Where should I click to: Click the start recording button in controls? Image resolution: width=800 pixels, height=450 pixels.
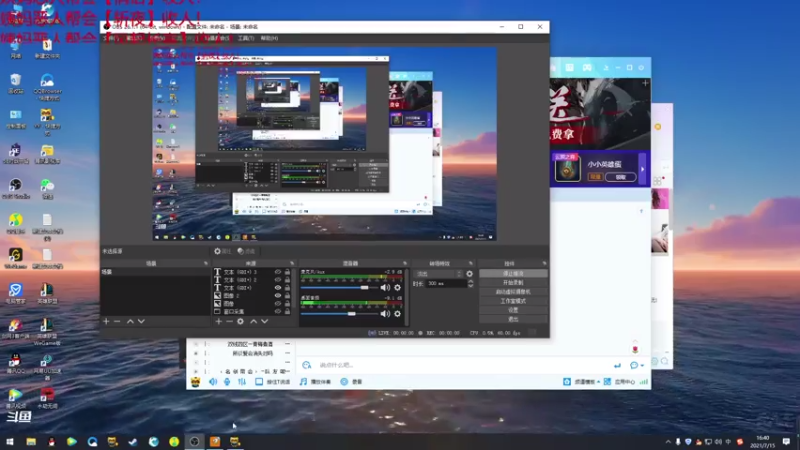tap(513, 283)
